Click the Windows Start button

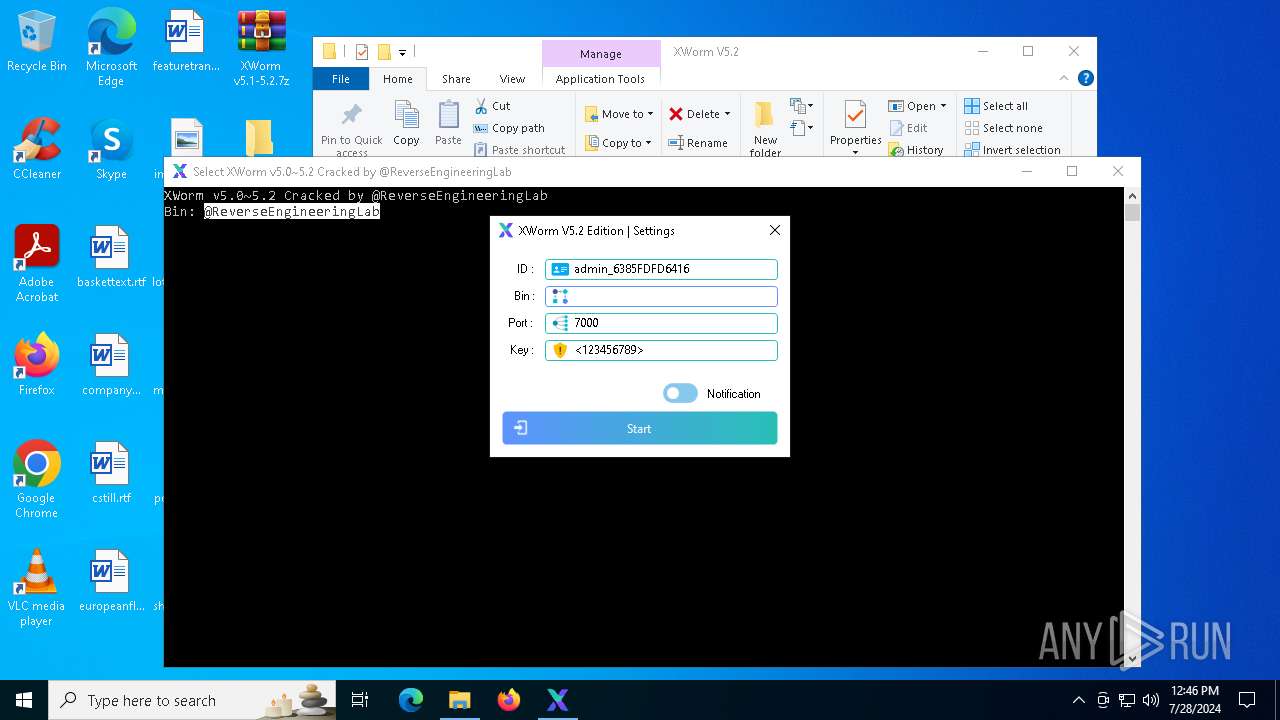point(24,700)
